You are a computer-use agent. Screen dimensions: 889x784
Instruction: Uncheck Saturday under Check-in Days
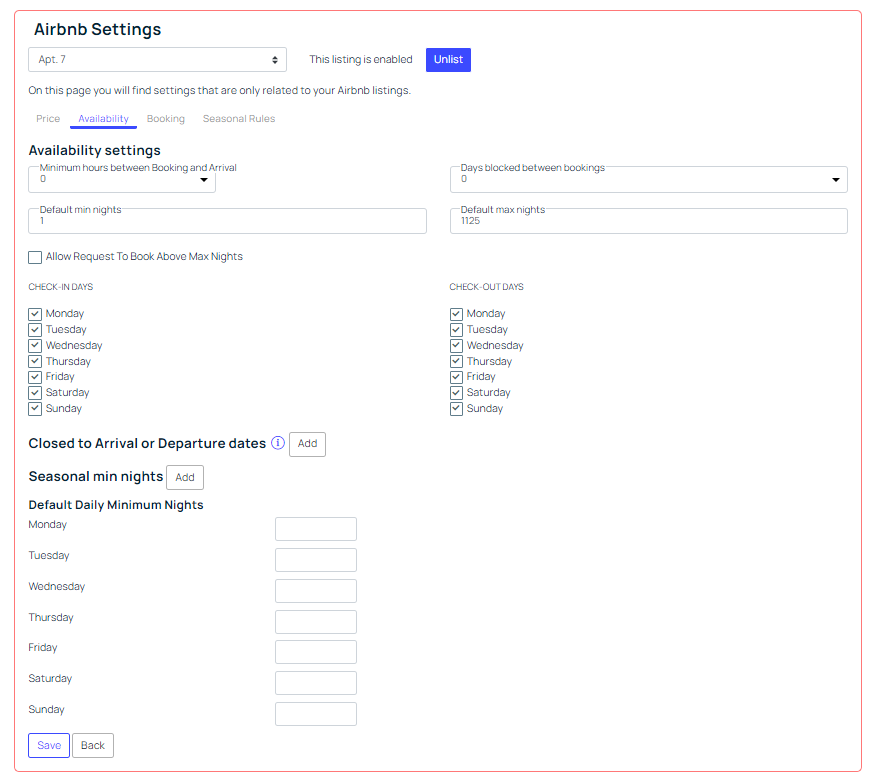click(35, 393)
